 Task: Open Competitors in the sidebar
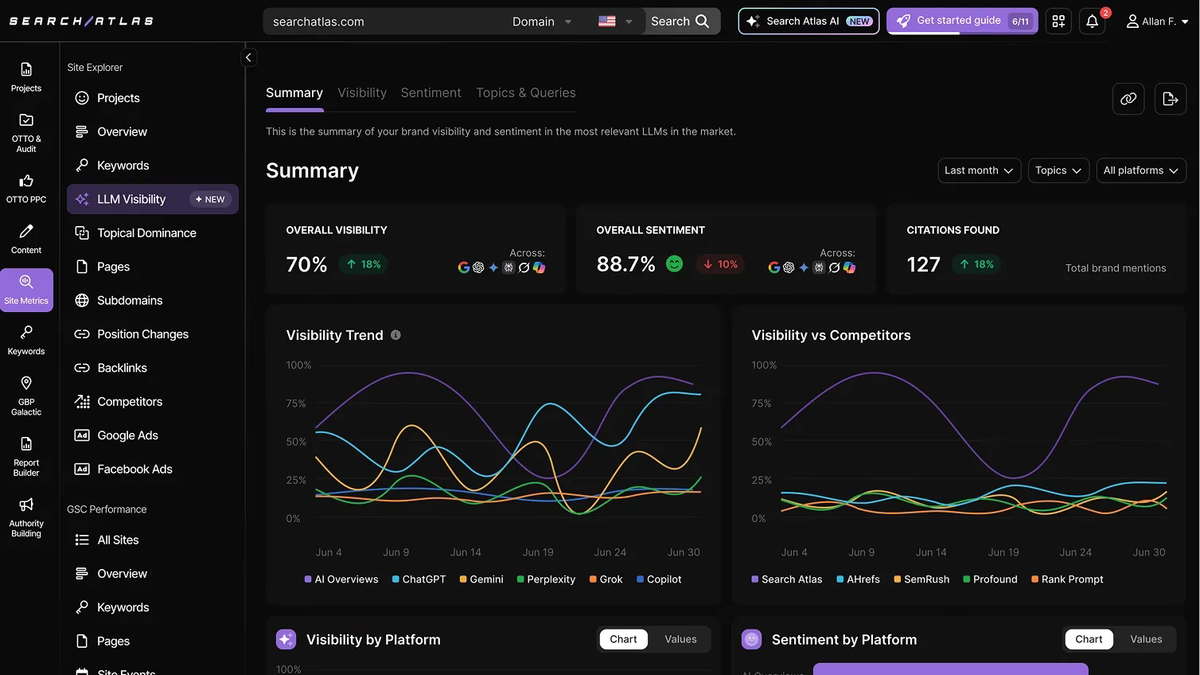pyautogui.click(x=152, y=402)
